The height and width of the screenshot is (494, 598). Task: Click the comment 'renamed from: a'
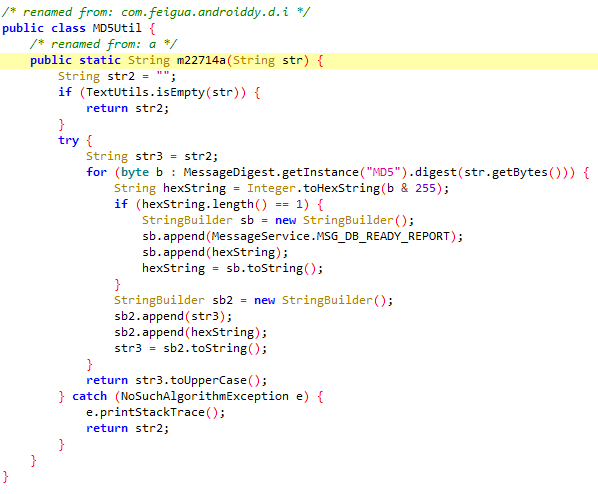coord(103,44)
